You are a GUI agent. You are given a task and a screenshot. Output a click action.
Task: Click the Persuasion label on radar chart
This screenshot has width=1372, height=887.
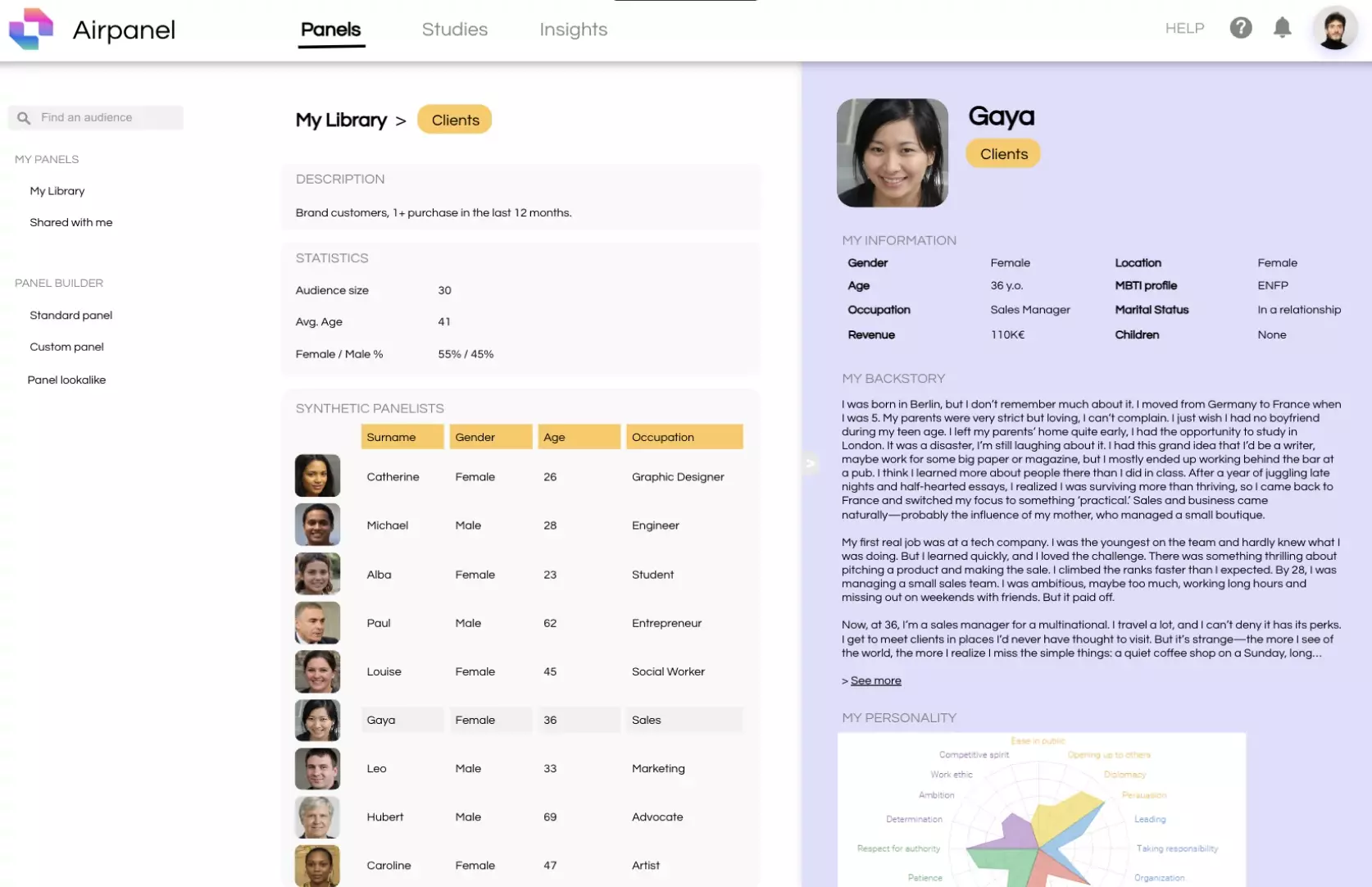click(x=1143, y=795)
